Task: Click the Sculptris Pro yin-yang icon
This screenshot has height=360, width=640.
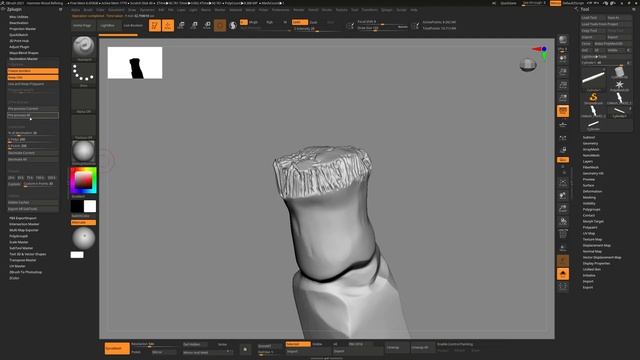Action: (x=233, y=25)
